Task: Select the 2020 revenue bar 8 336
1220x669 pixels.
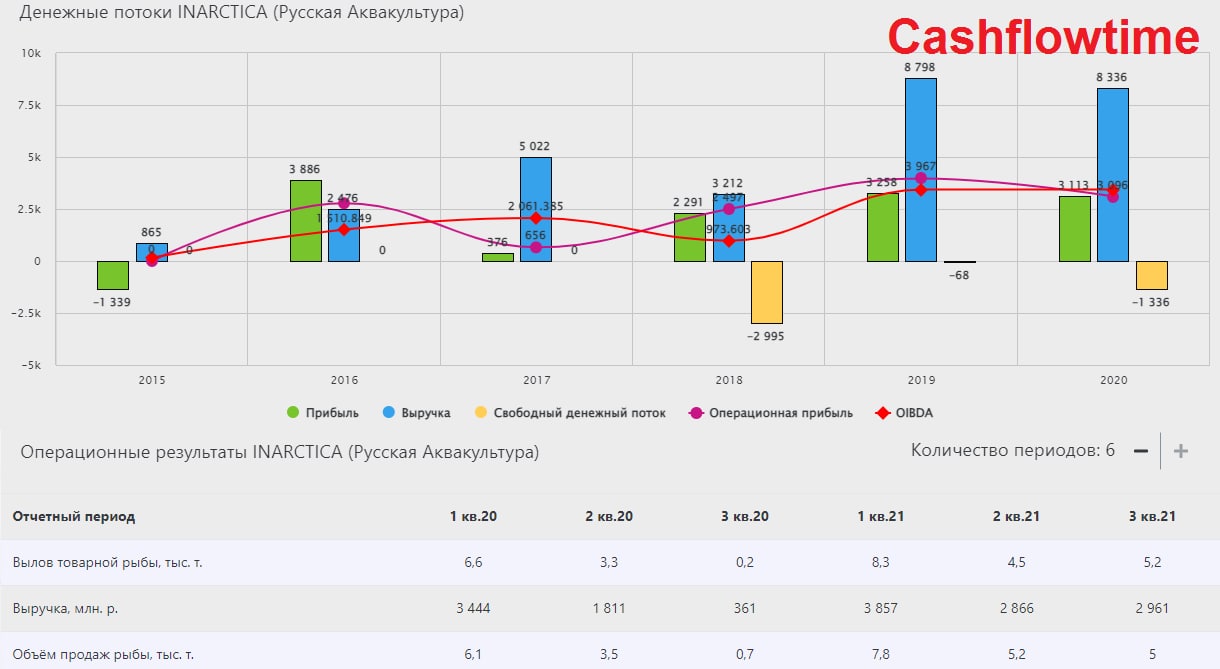Action: 1113,175
